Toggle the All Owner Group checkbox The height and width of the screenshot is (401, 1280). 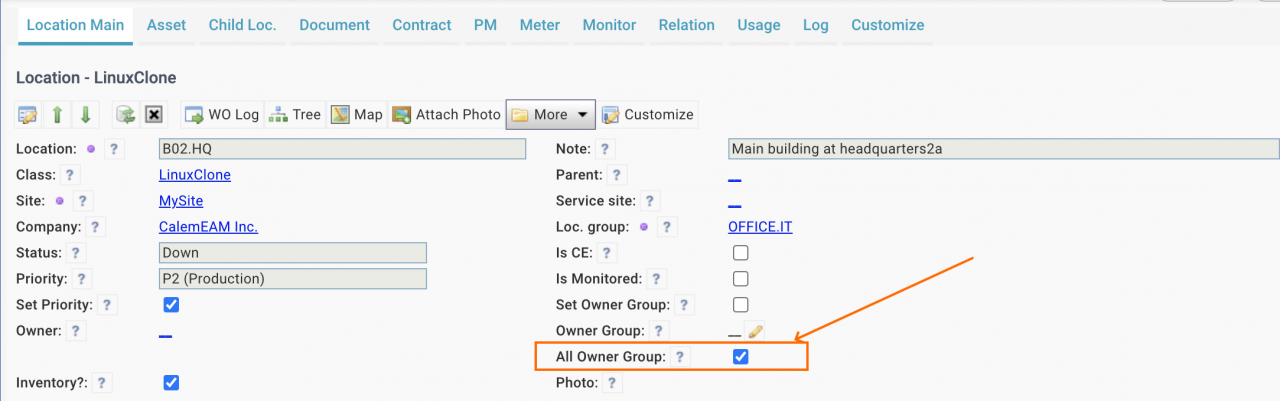(x=741, y=356)
